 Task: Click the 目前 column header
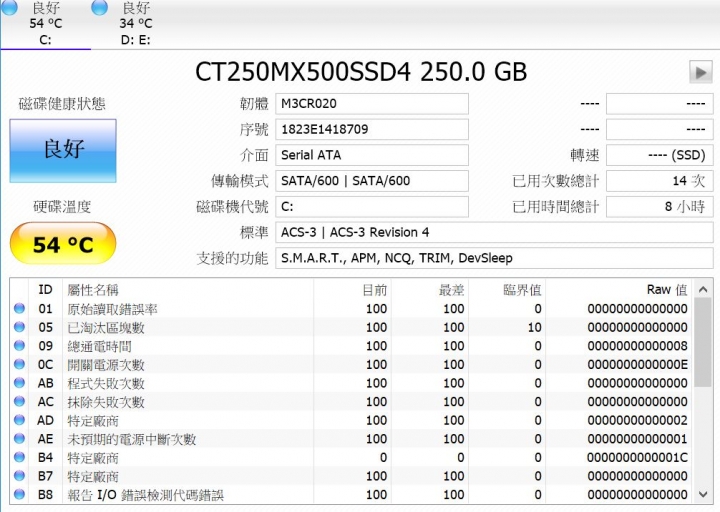click(353, 290)
